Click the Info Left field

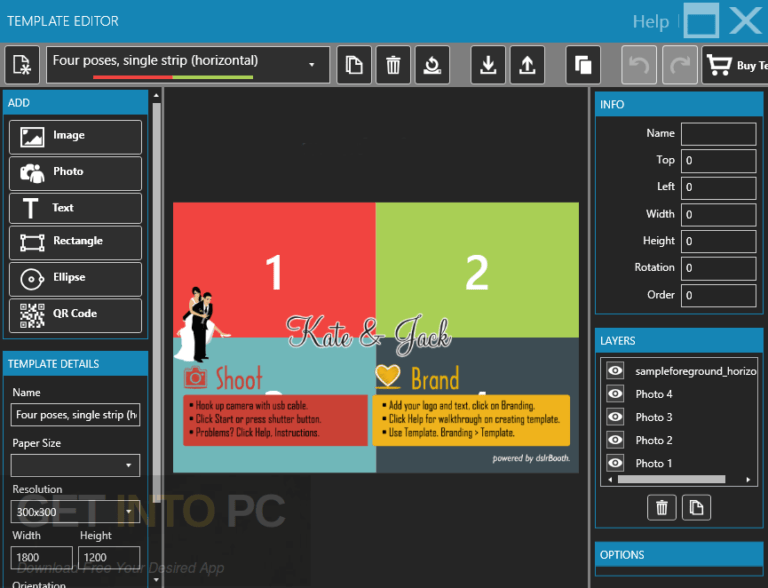click(x=719, y=188)
